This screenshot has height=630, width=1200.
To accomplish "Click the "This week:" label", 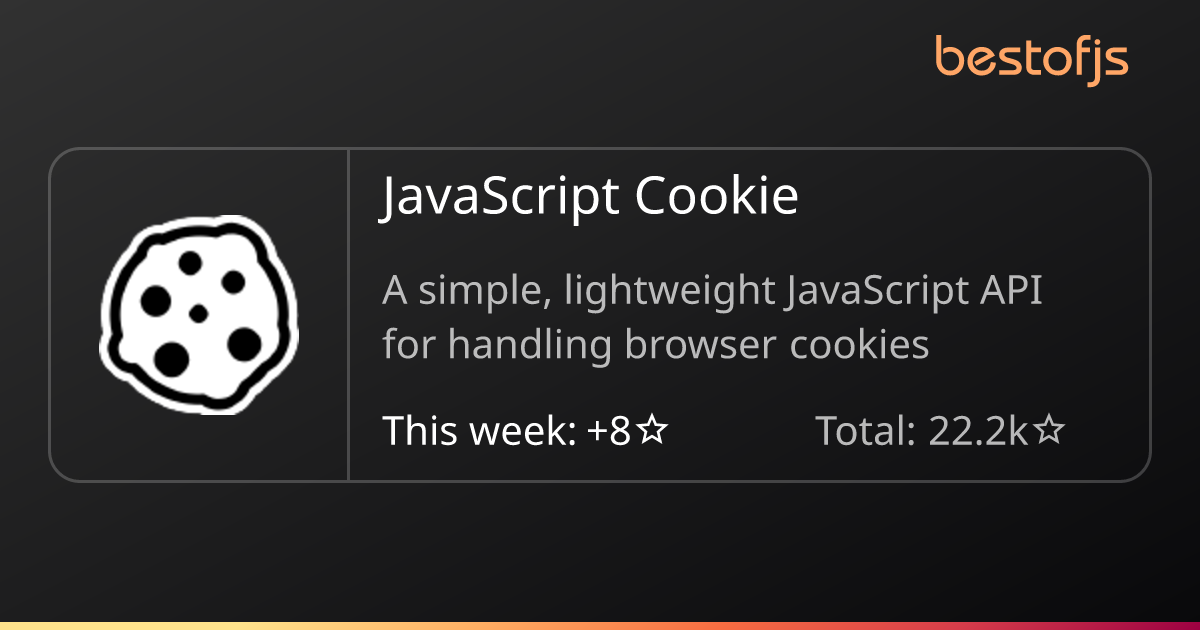I will click(x=479, y=431).
